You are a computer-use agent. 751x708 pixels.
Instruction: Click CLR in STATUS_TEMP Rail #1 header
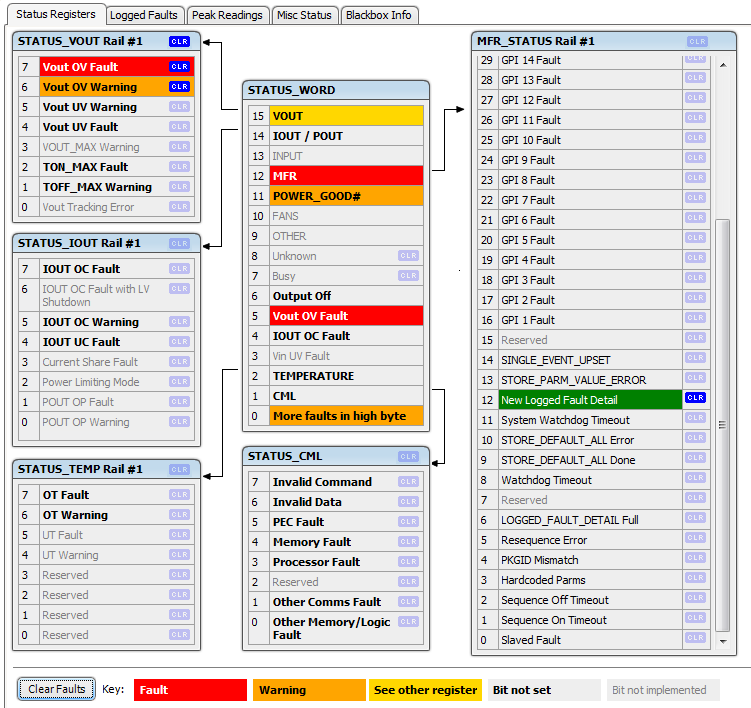pyautogui.click(x=179, y=470)
